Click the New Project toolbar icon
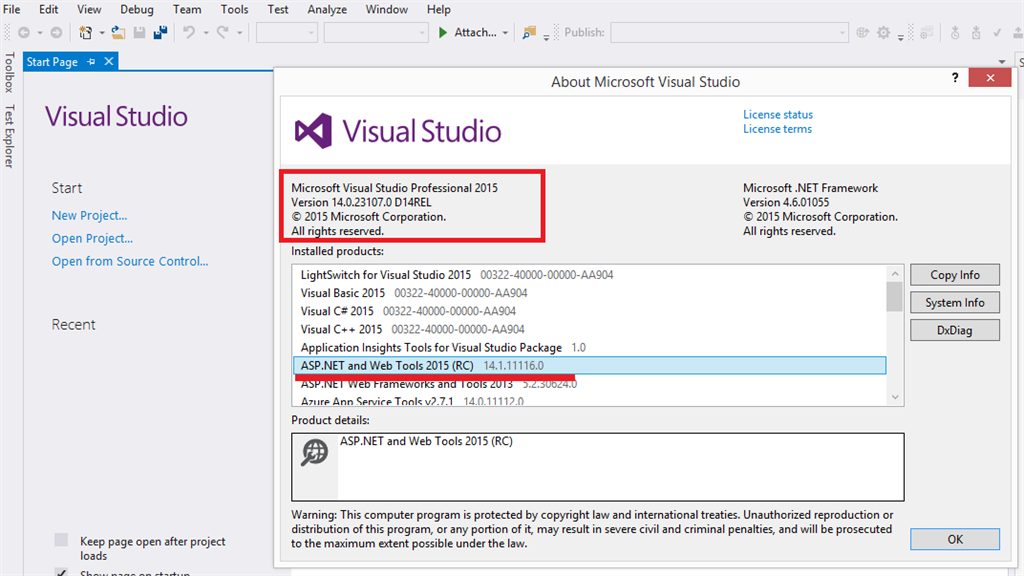This screenshot has width=1024, height=576. click(86, 33)
